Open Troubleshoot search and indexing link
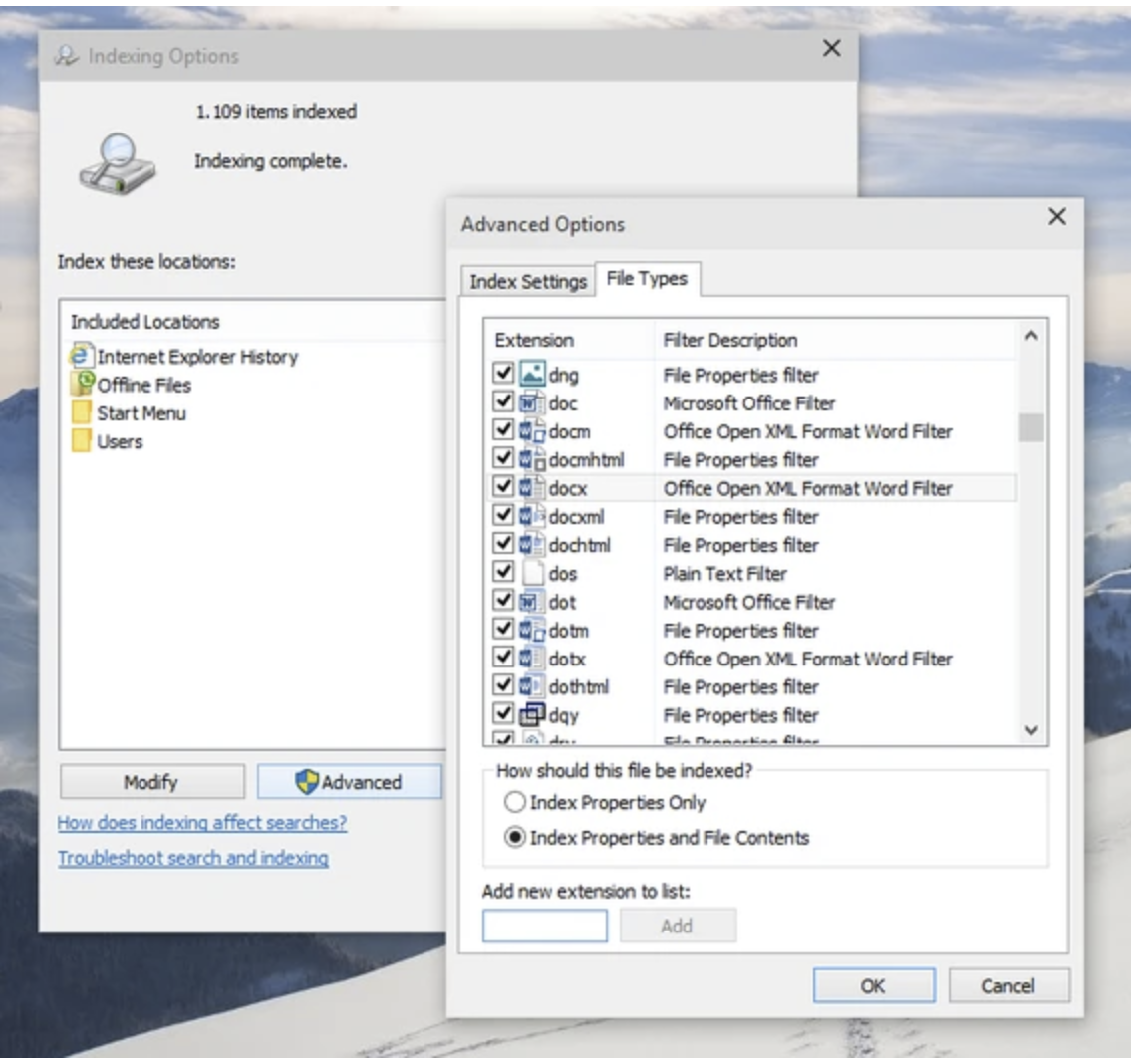Viewport: 1131px width, 1064px height. pos(193,858)
